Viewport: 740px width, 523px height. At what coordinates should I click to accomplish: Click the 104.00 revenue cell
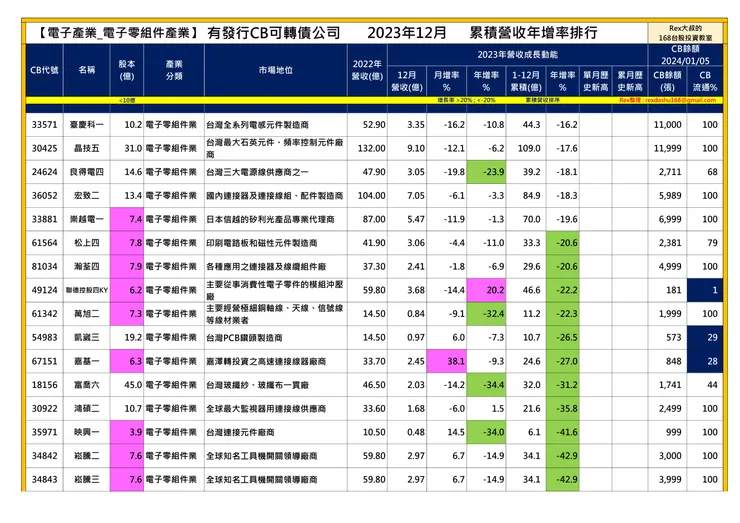[367, 195]
